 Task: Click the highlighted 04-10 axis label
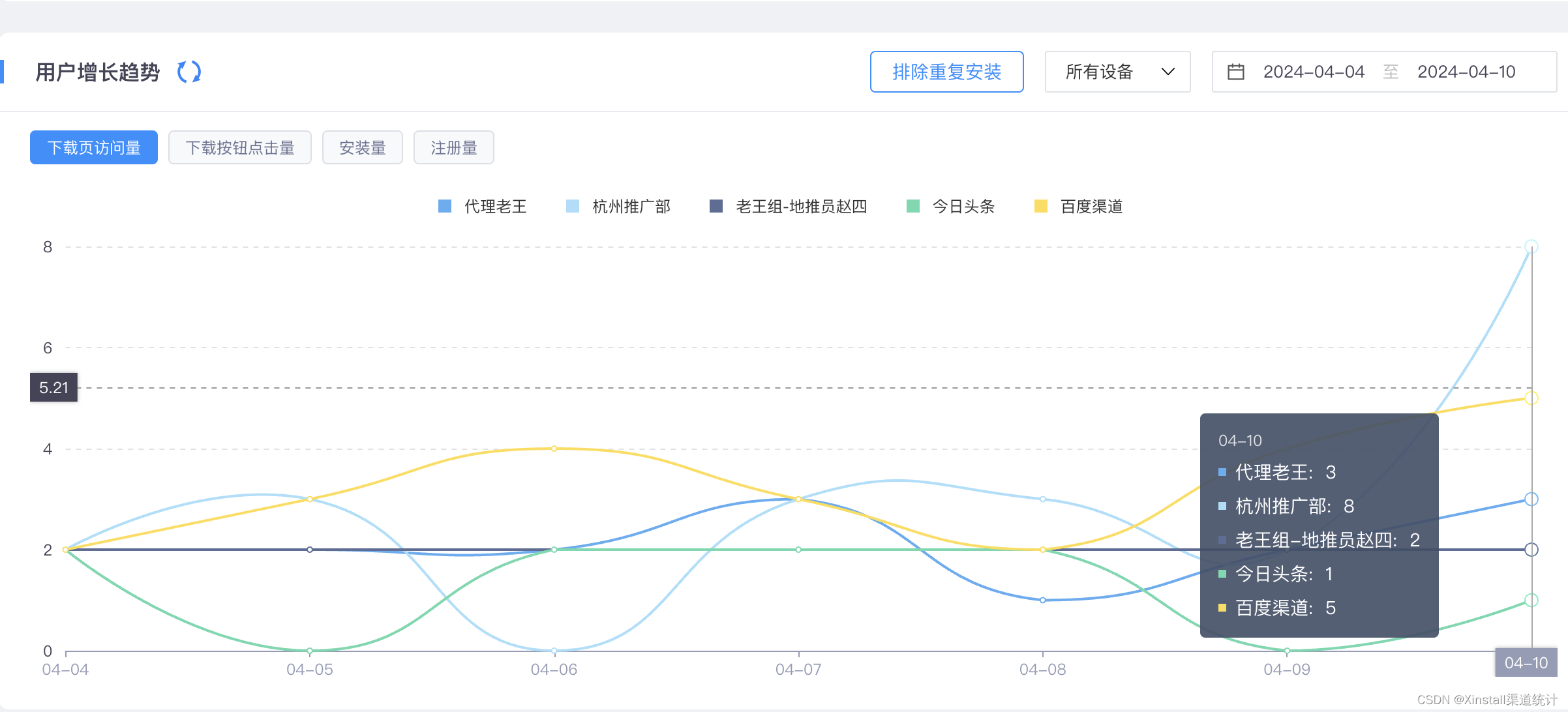point(1526,663)
